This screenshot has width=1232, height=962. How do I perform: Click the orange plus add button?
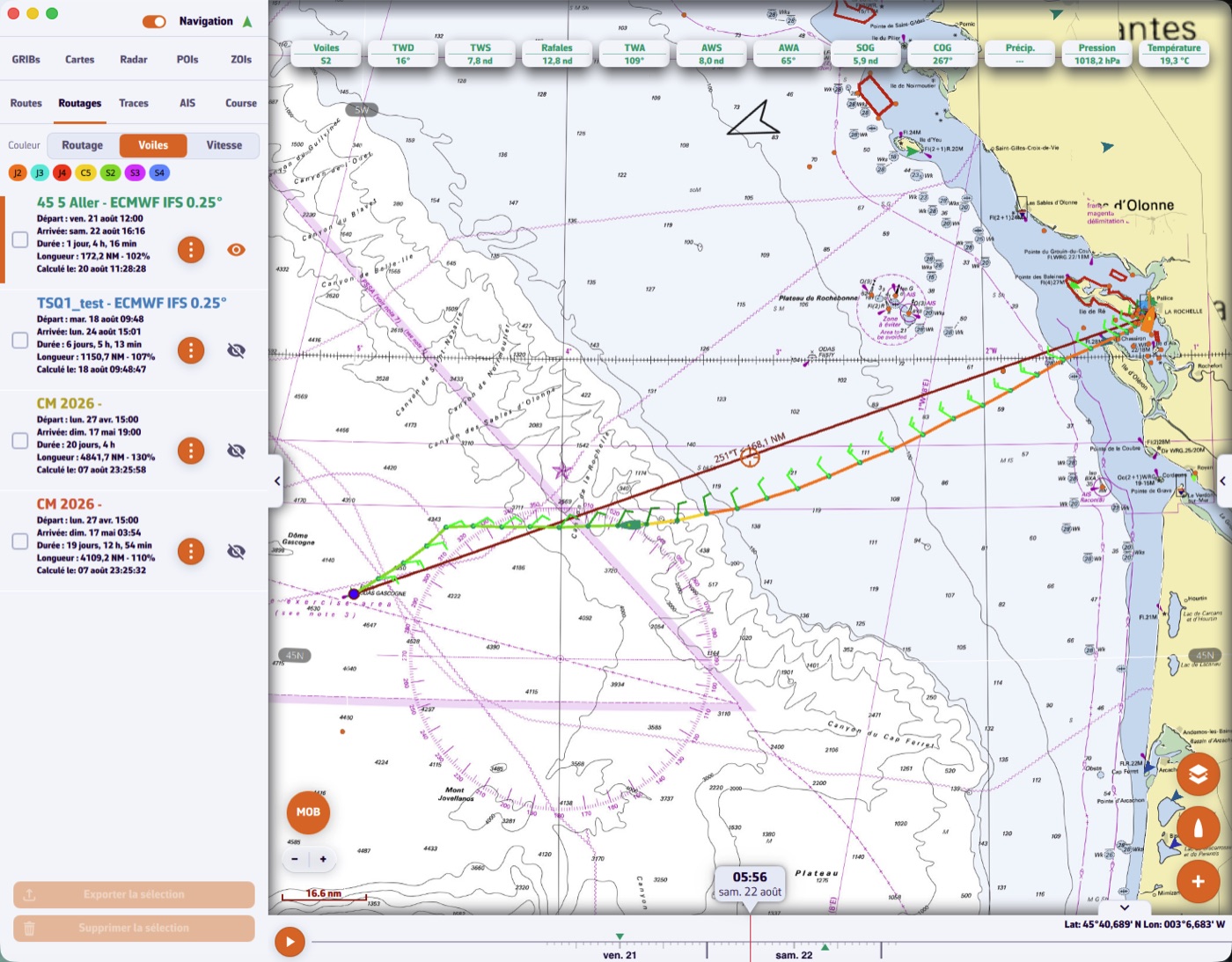(1198, 881)
